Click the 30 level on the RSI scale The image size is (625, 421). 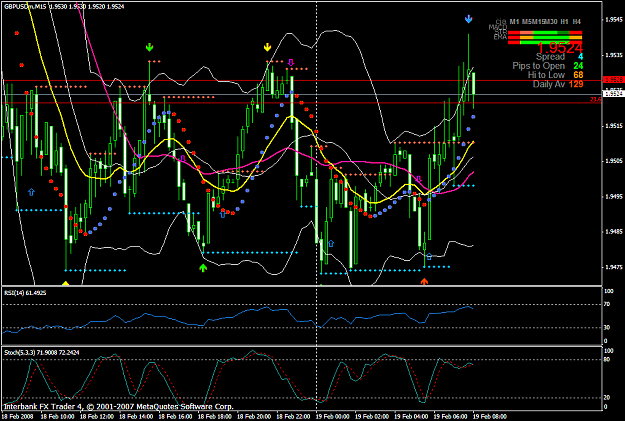click(607, 327)
